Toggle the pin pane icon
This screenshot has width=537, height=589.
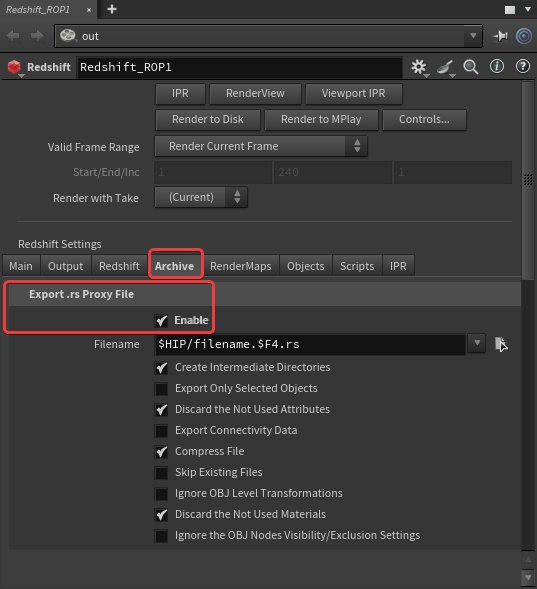pyautogui.click(x=501, y=36)
